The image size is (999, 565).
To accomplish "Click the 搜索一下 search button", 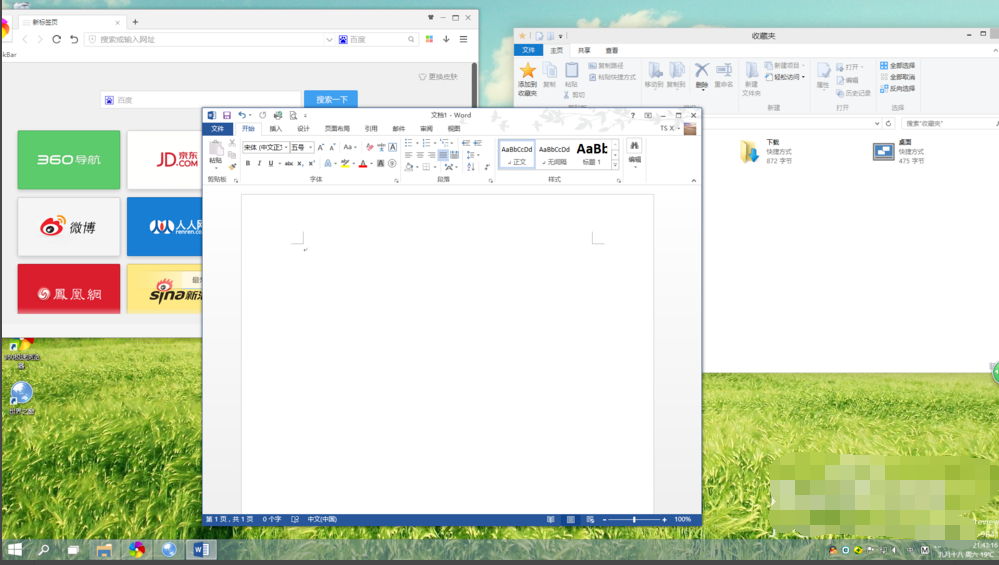I will pos(331,100).
